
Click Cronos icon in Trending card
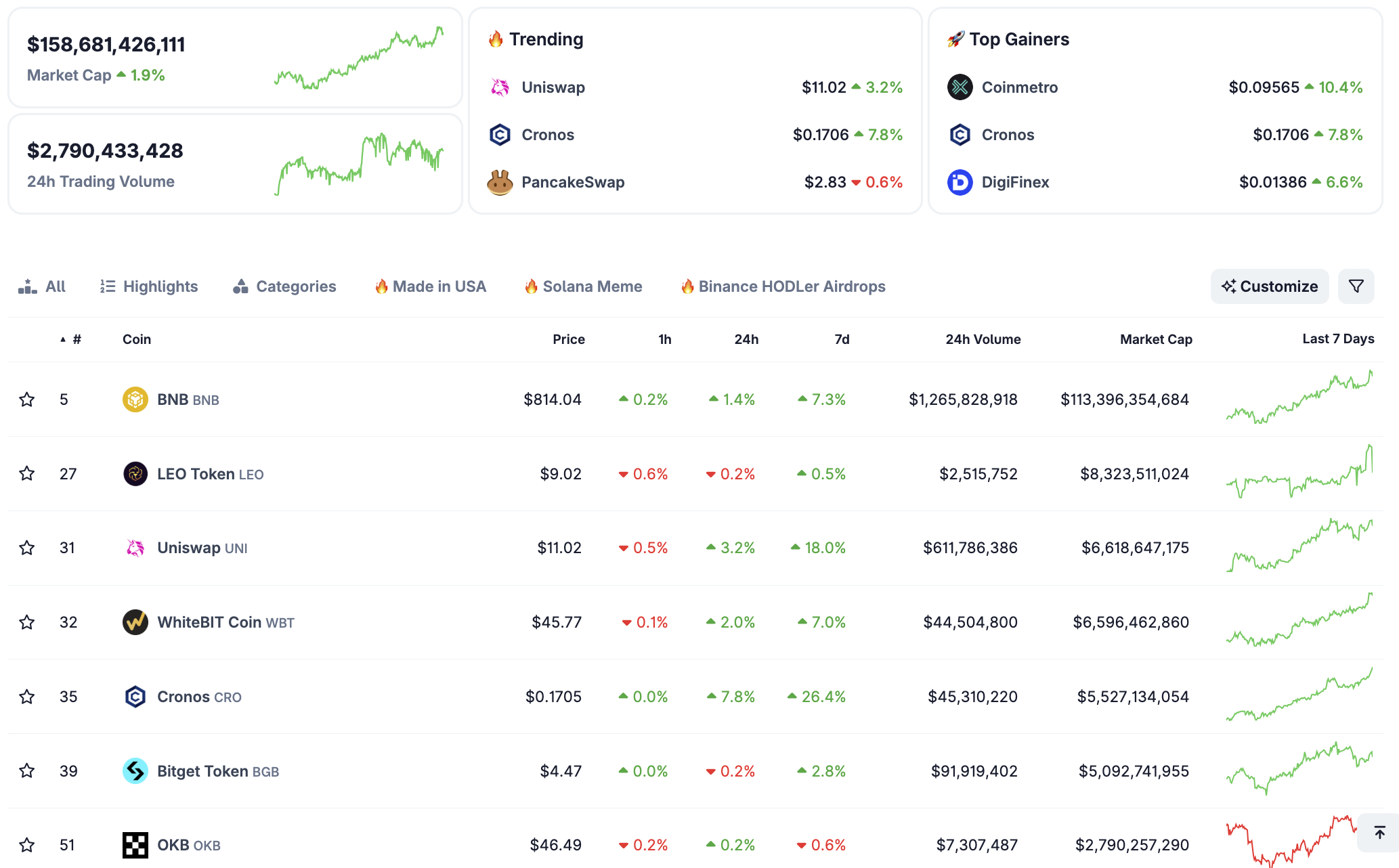[500, 135]
